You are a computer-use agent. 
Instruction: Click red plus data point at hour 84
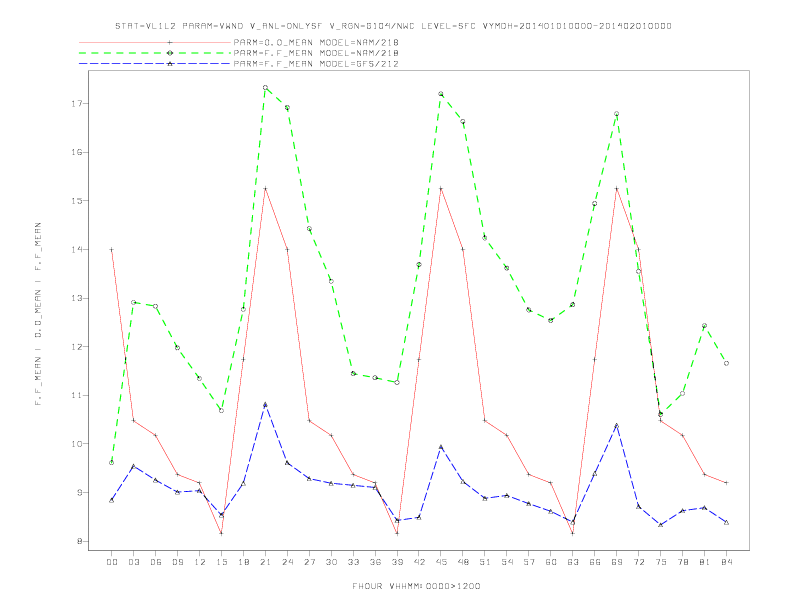[x=726, y=483]
